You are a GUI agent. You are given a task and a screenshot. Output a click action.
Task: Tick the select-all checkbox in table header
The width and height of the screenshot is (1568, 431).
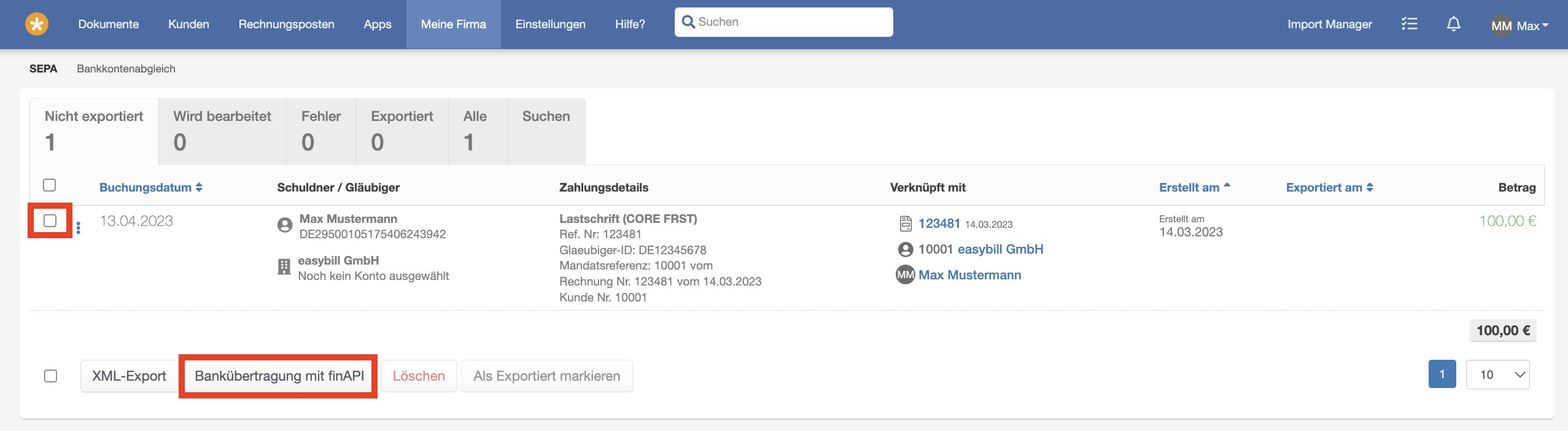[x=50, y=185]
